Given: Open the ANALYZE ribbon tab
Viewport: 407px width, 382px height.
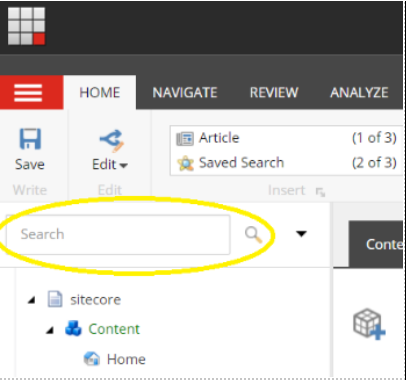Looking at the screenshot, I should pos(359,93).
